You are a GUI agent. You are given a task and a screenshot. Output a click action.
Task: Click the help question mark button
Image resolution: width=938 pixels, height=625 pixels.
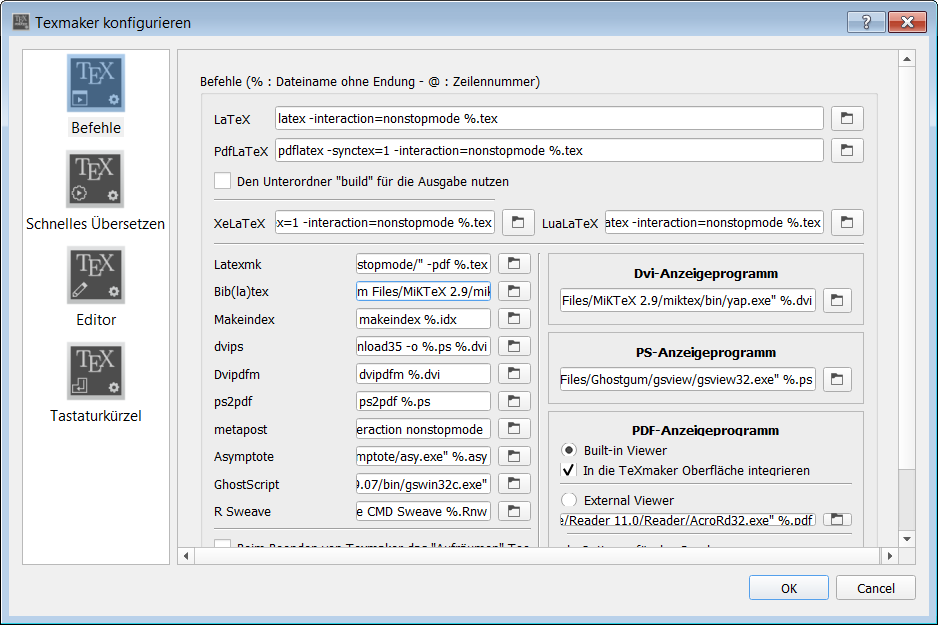866,22
